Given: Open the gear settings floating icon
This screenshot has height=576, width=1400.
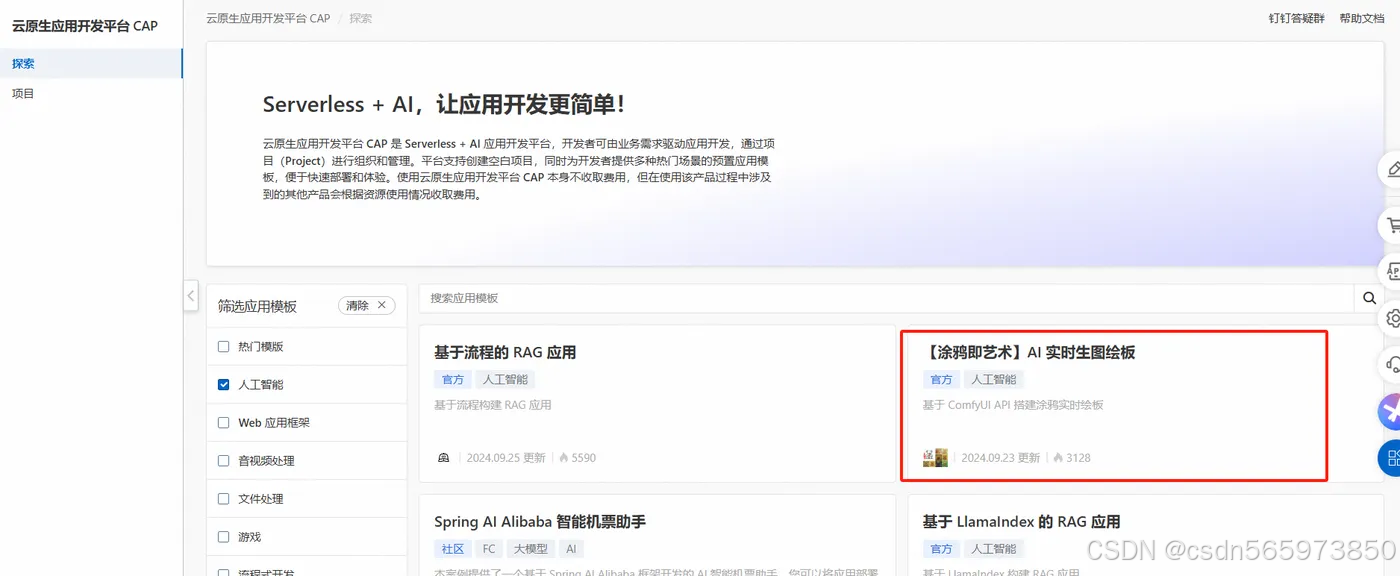Looking at the screenshot, I should 1392,319.
